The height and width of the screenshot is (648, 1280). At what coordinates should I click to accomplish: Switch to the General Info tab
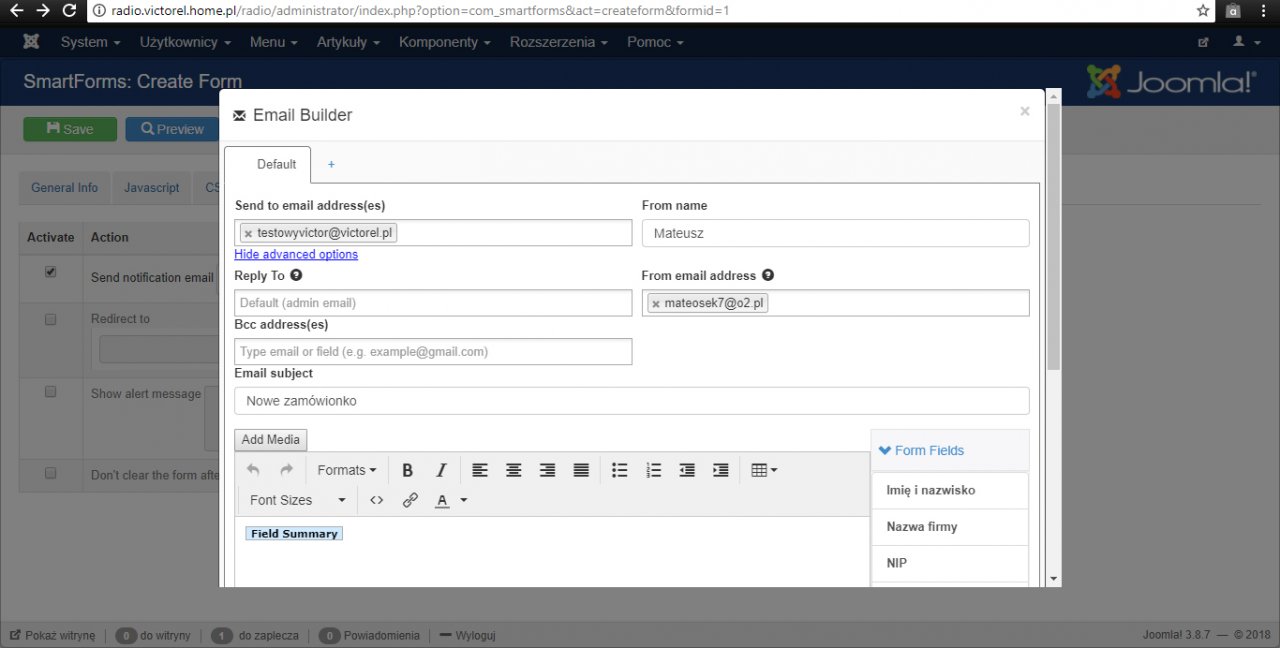[65, 188]
